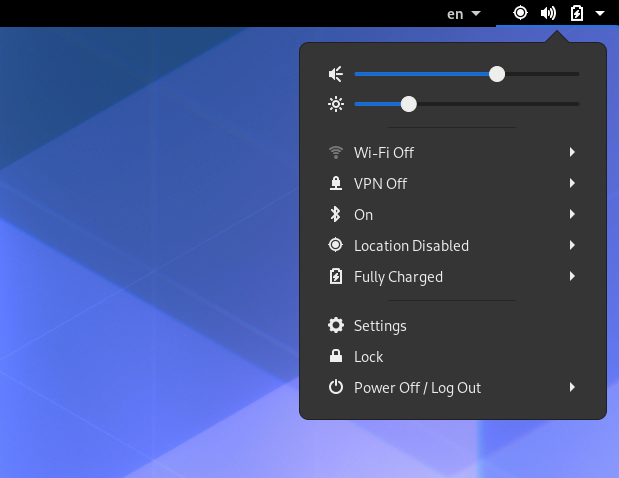Expand the Fully Charged submenu arrow

(572, 276)
